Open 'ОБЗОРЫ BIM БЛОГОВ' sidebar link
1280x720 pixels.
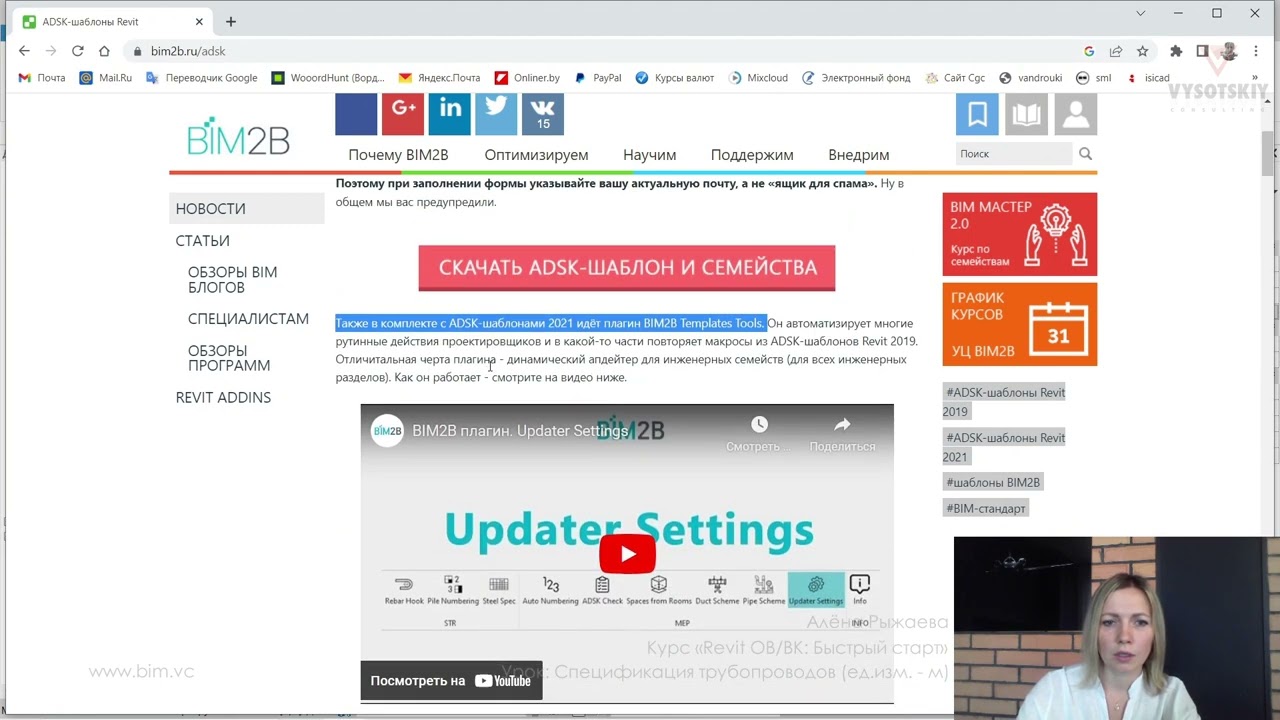(233, 280)
